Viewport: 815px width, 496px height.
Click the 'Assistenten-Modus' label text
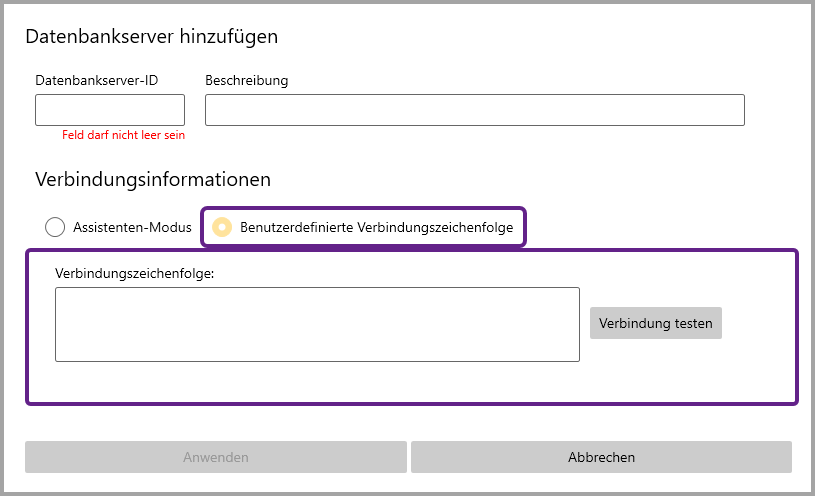132,227
